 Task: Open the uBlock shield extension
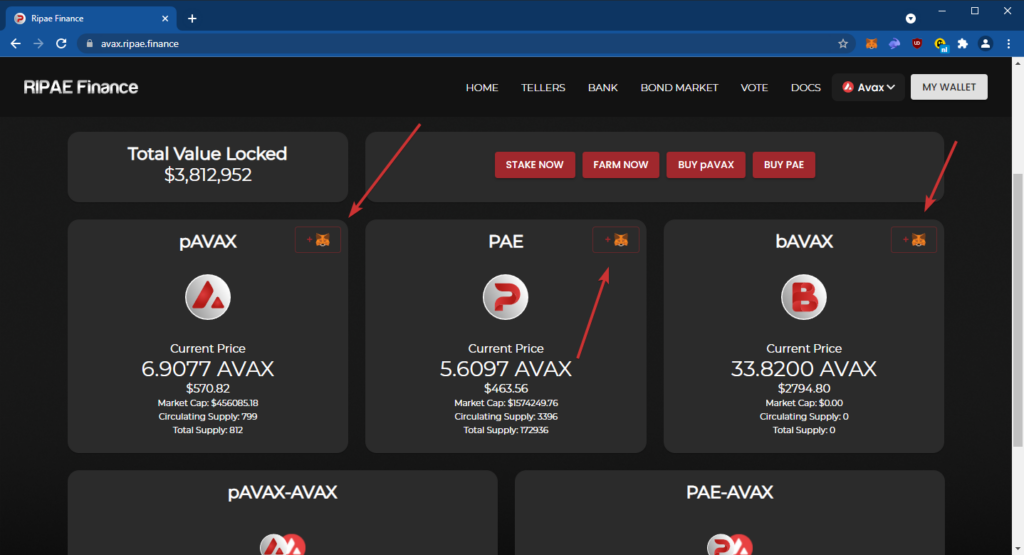pyautogui.click(x=917, y=44)
